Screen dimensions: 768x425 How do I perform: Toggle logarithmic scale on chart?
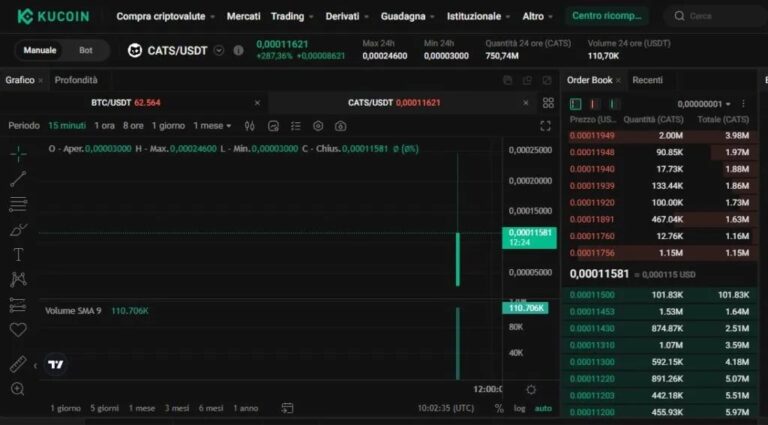(x=520, y=408)
